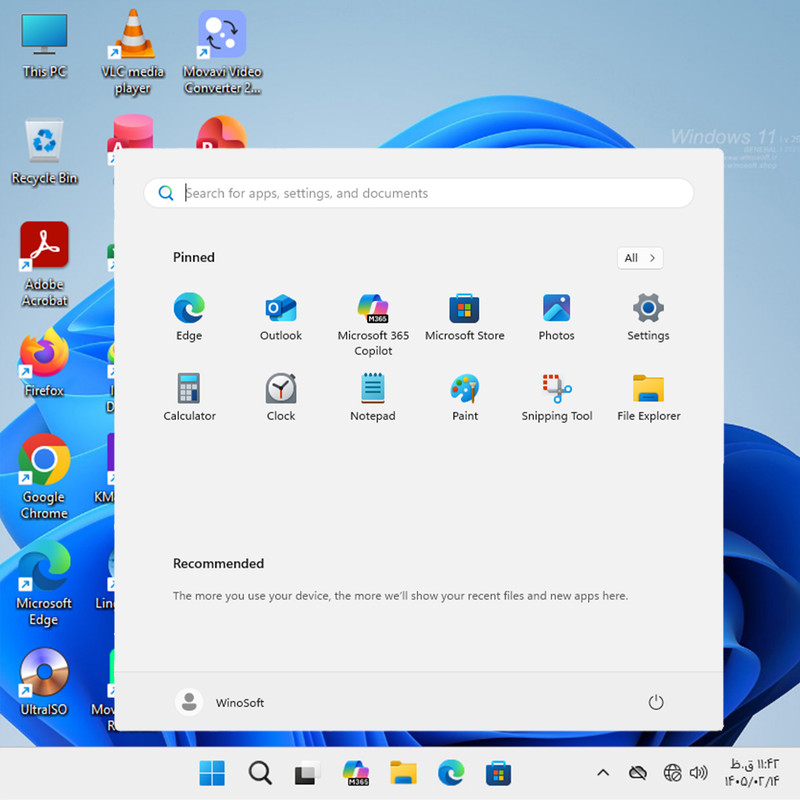
Task: Click the cloud sync-off tray icon
Action: (x=637, y=773)
